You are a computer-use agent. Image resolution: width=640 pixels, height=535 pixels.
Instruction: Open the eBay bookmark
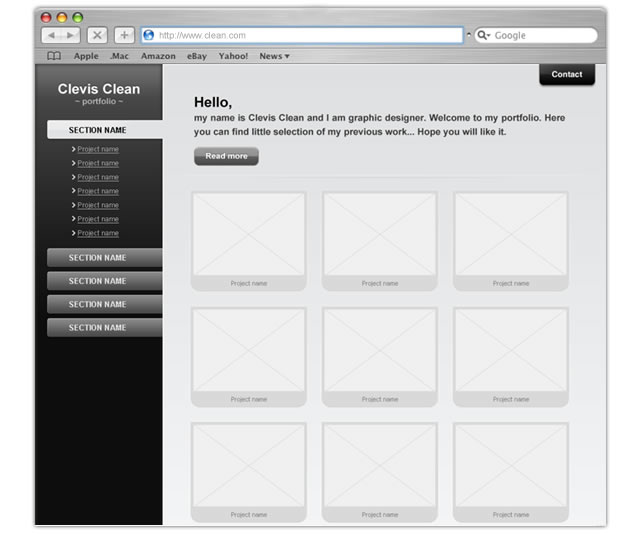pyautogui.click(x=197, y=56)
